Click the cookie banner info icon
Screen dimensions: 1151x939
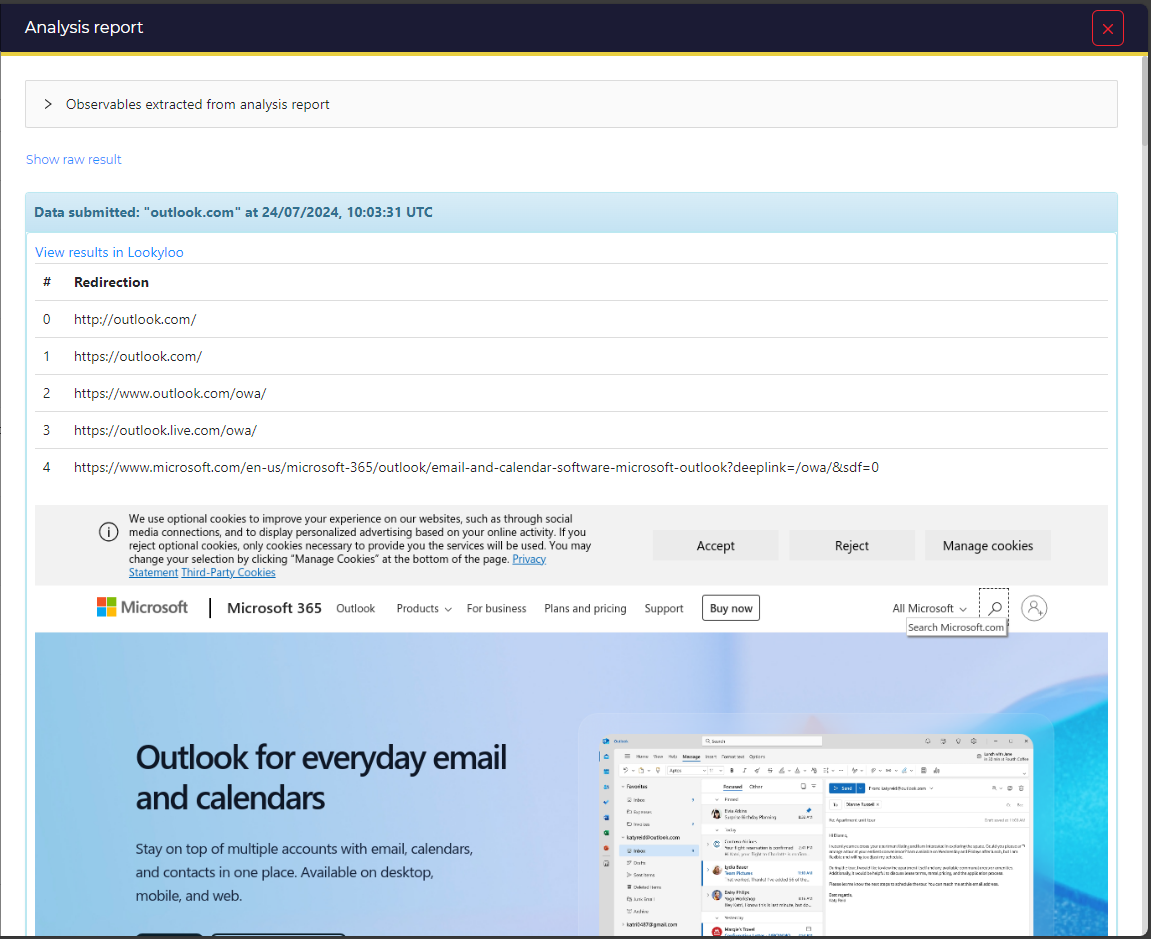tap(109, 532)
